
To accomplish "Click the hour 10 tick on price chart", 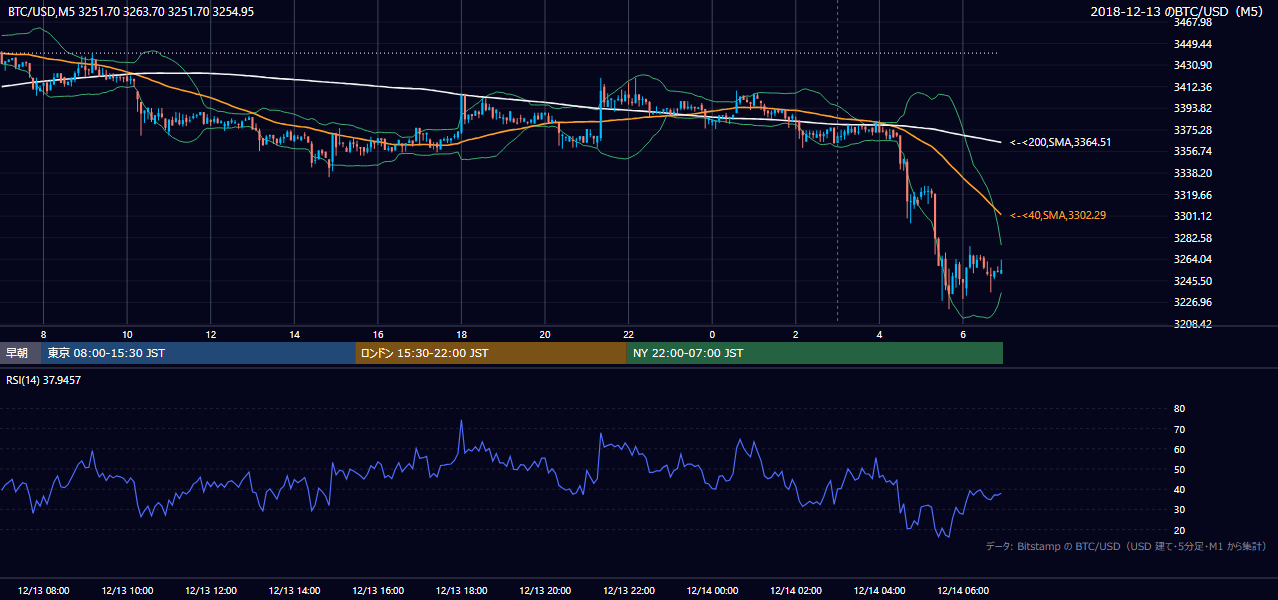I will (127, 334).
